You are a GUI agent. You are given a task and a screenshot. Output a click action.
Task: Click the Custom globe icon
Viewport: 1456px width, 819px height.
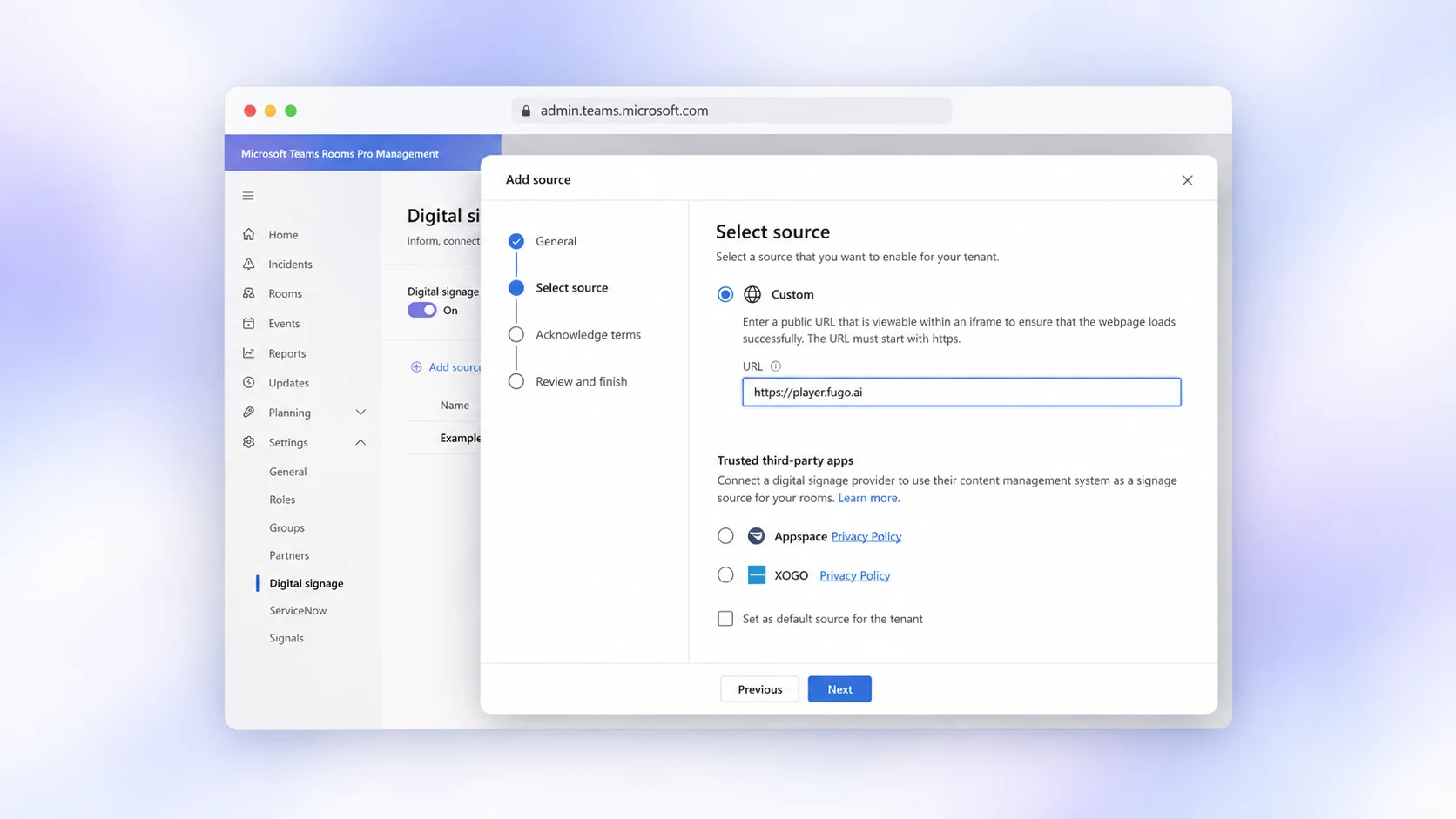[752, 294]
